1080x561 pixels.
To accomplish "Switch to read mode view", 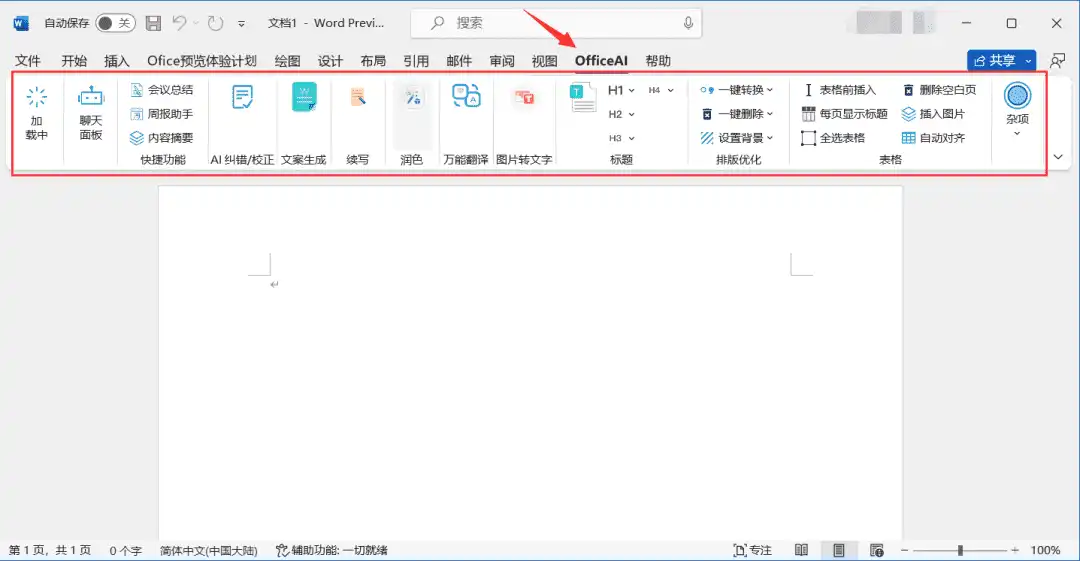I will (x=801, y=550).
